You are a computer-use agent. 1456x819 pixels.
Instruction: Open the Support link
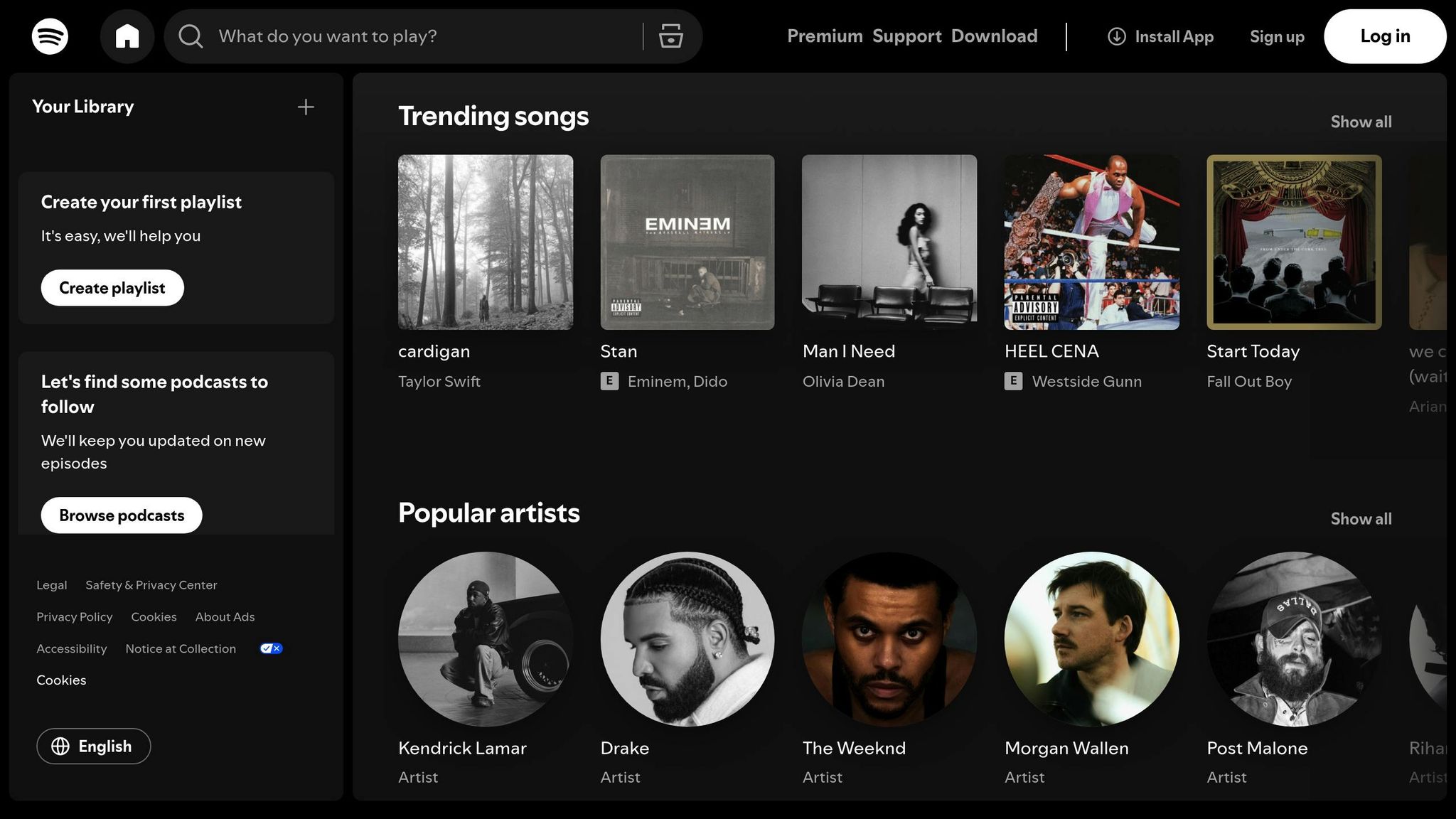coord(907,36)
